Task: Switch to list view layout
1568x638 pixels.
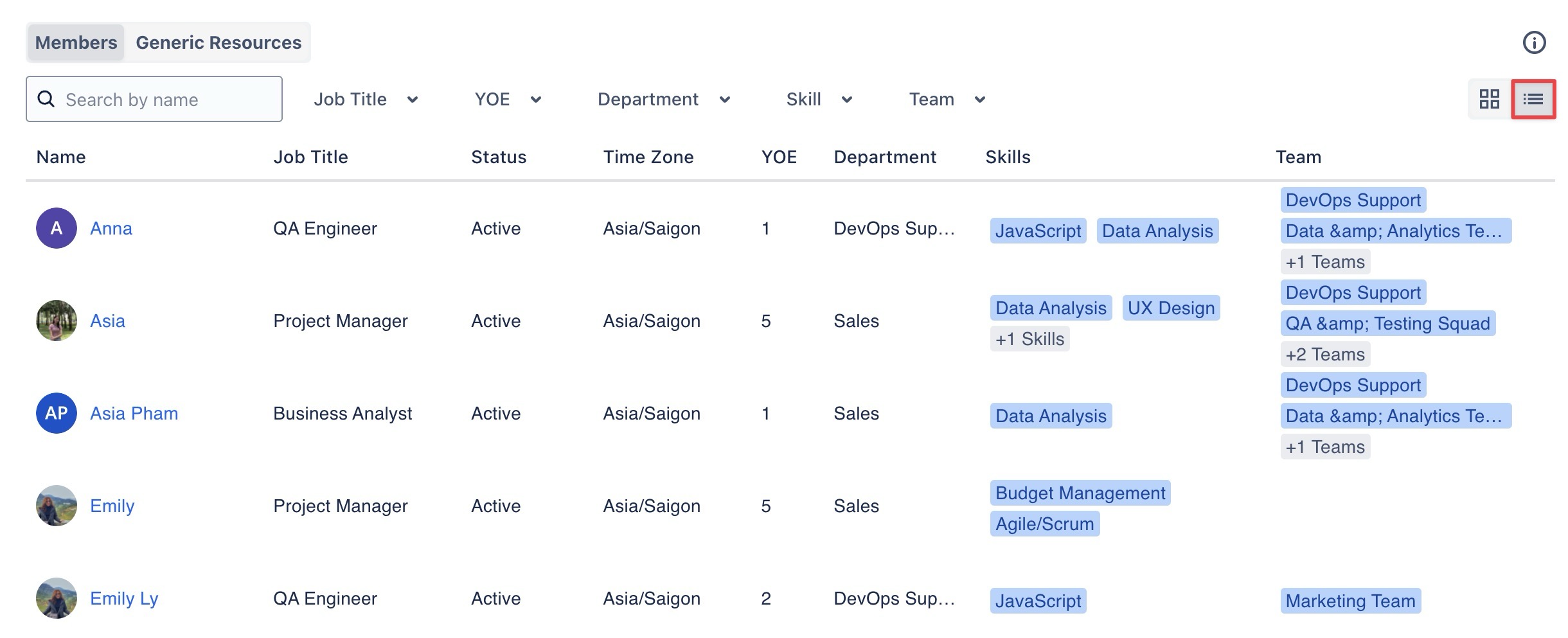Action: point(1533,99)
